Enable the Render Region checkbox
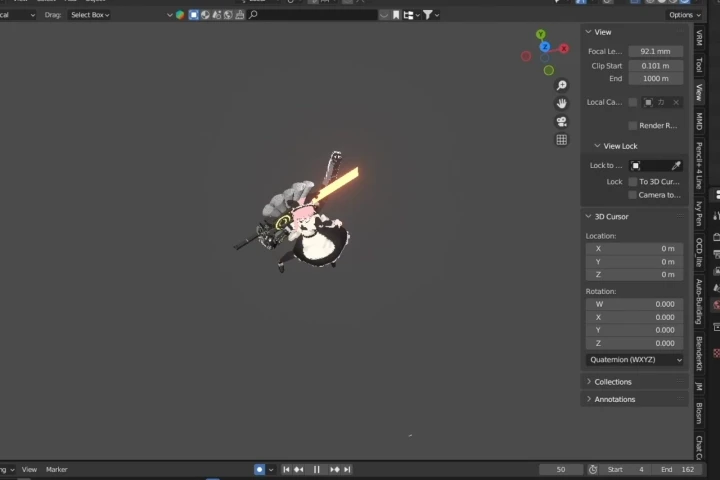 pyautogui.click(x=633, y=126)
